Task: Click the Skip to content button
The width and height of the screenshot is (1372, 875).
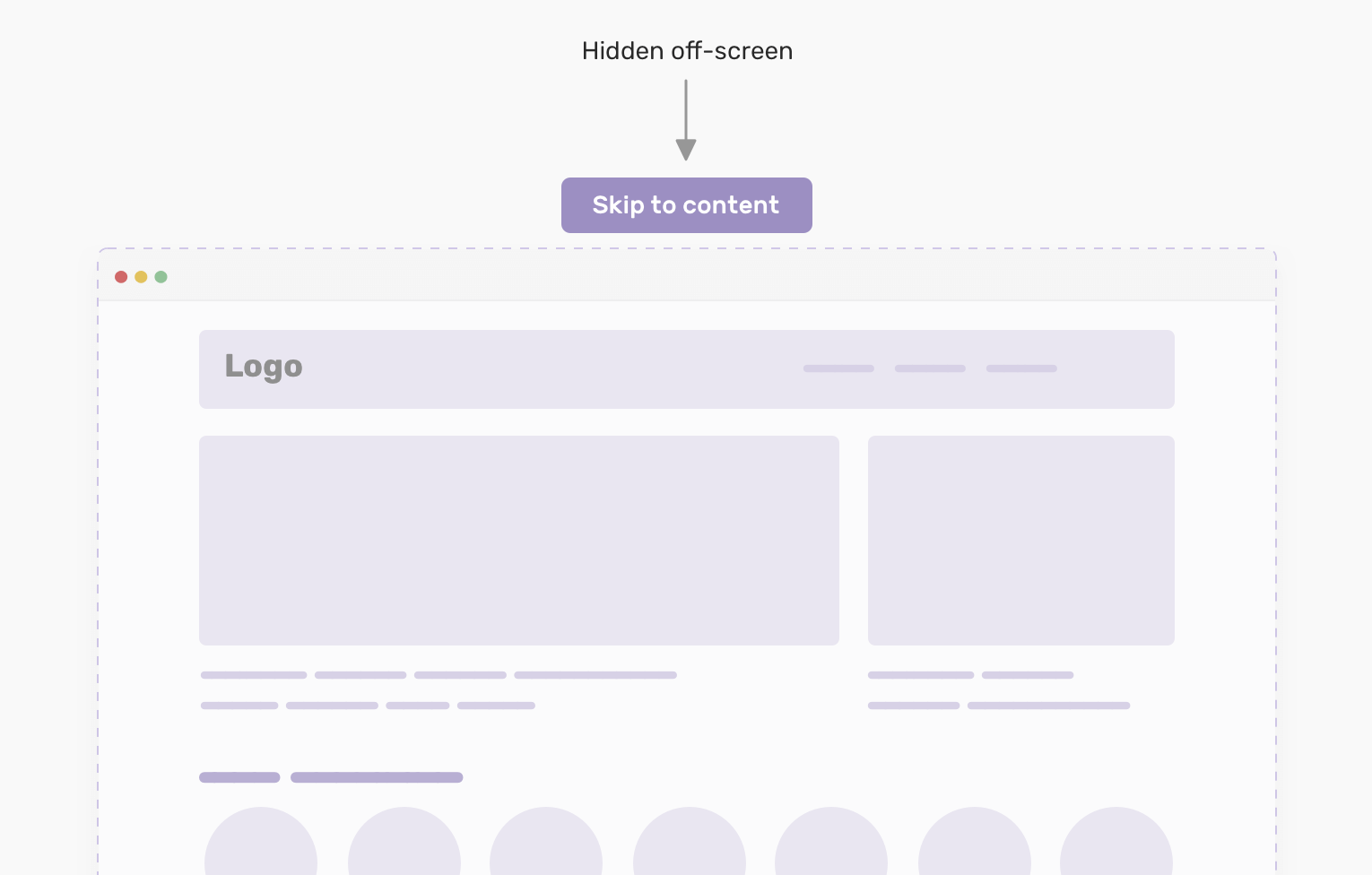Action: [x=687, y=205]
